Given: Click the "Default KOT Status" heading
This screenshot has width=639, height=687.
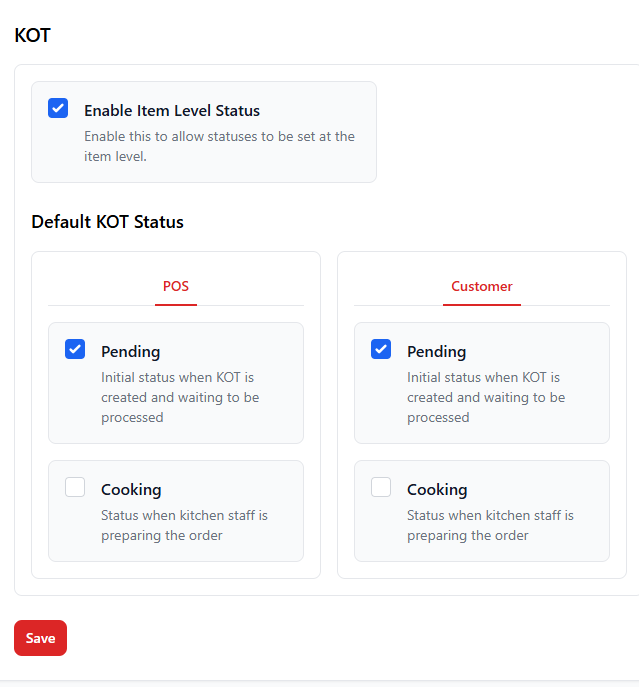Looking at the screenshot, I should 107,222.
